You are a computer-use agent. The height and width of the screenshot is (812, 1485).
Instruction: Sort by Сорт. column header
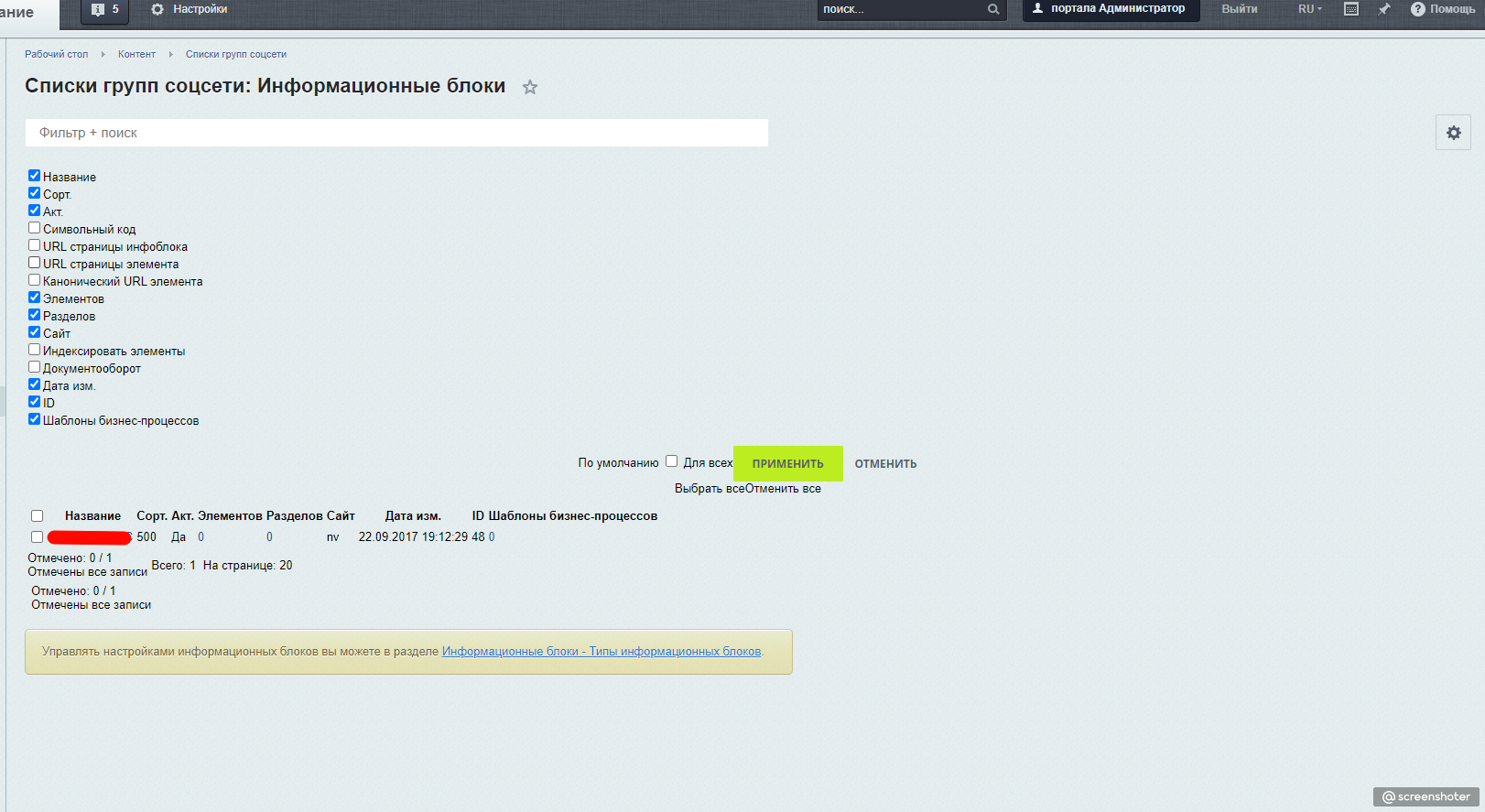click(x=152, y=516)
